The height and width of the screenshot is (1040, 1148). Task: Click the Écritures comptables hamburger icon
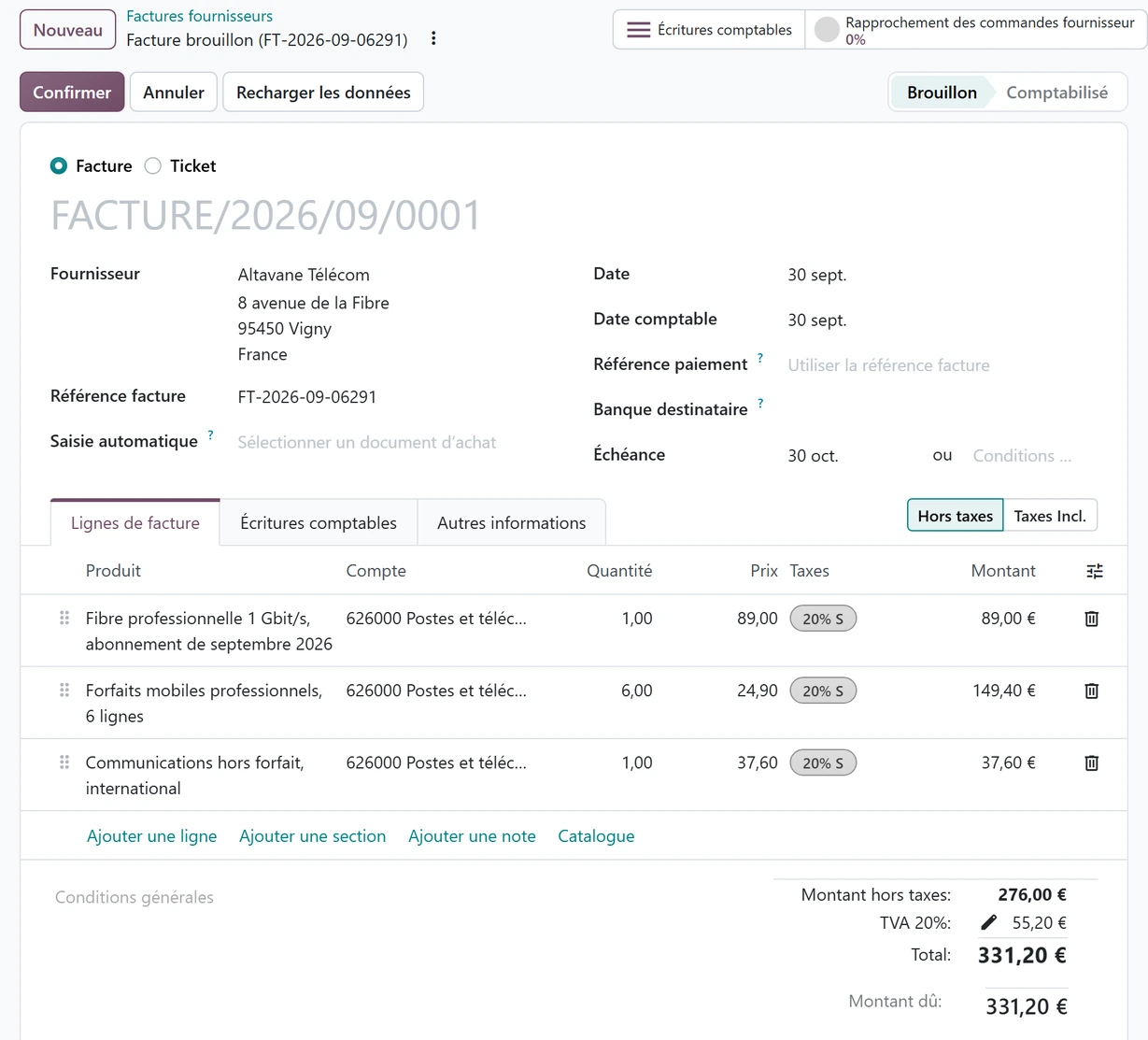coord(638,30)
